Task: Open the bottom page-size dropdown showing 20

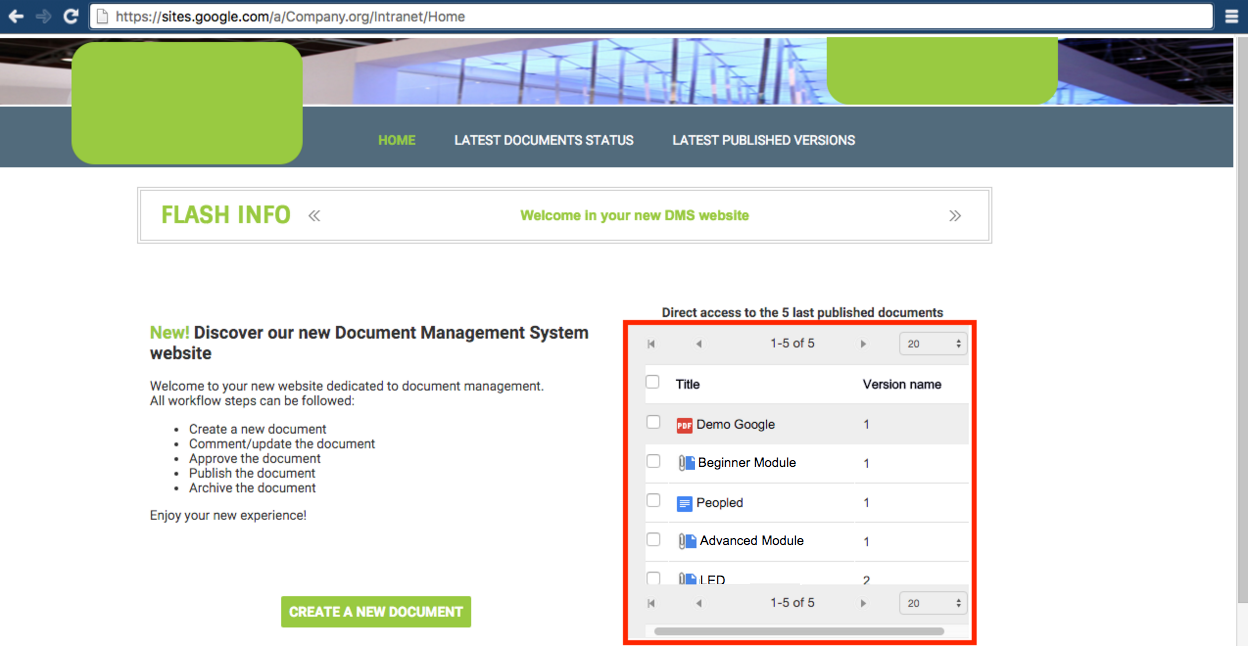Action: tap(933, 603)
